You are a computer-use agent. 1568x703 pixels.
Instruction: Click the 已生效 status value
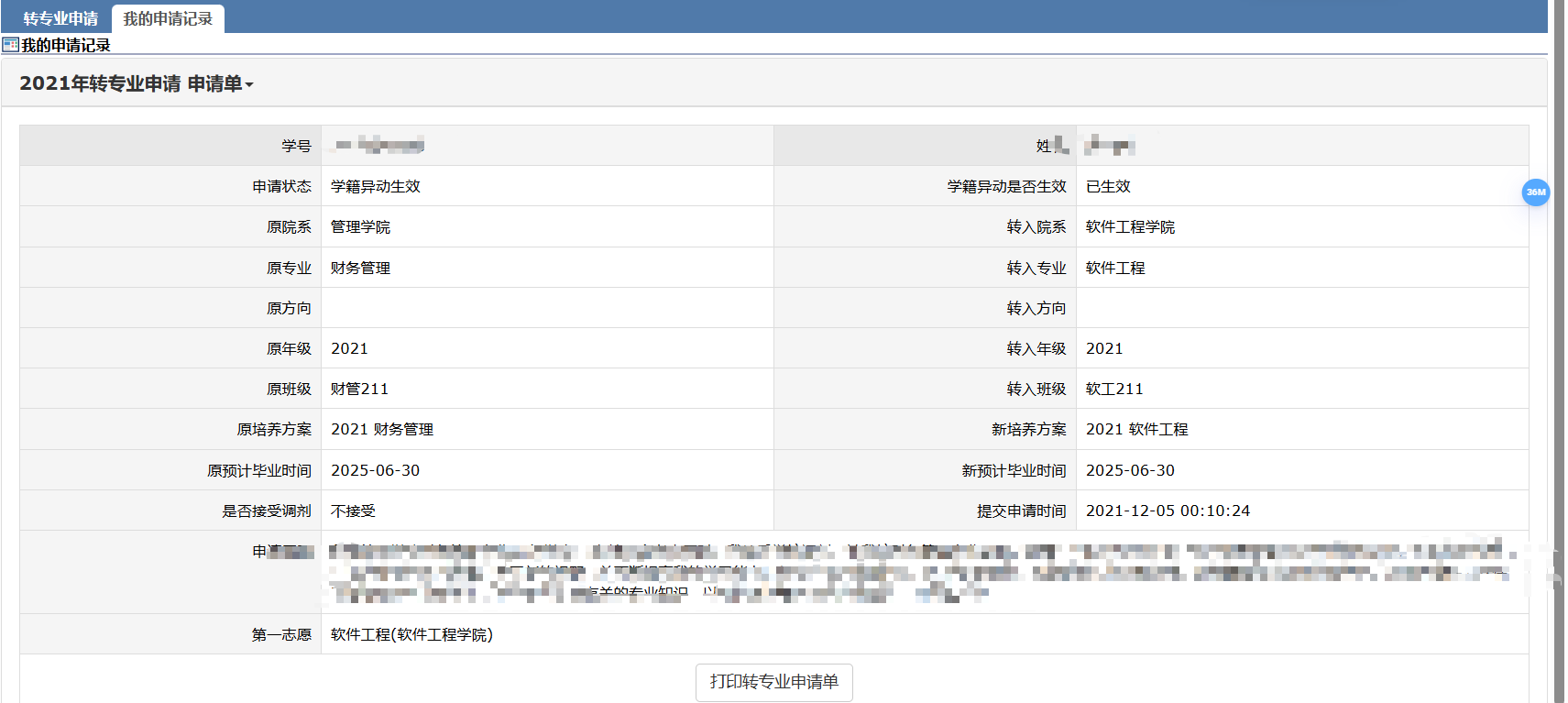pos(1108,186)
